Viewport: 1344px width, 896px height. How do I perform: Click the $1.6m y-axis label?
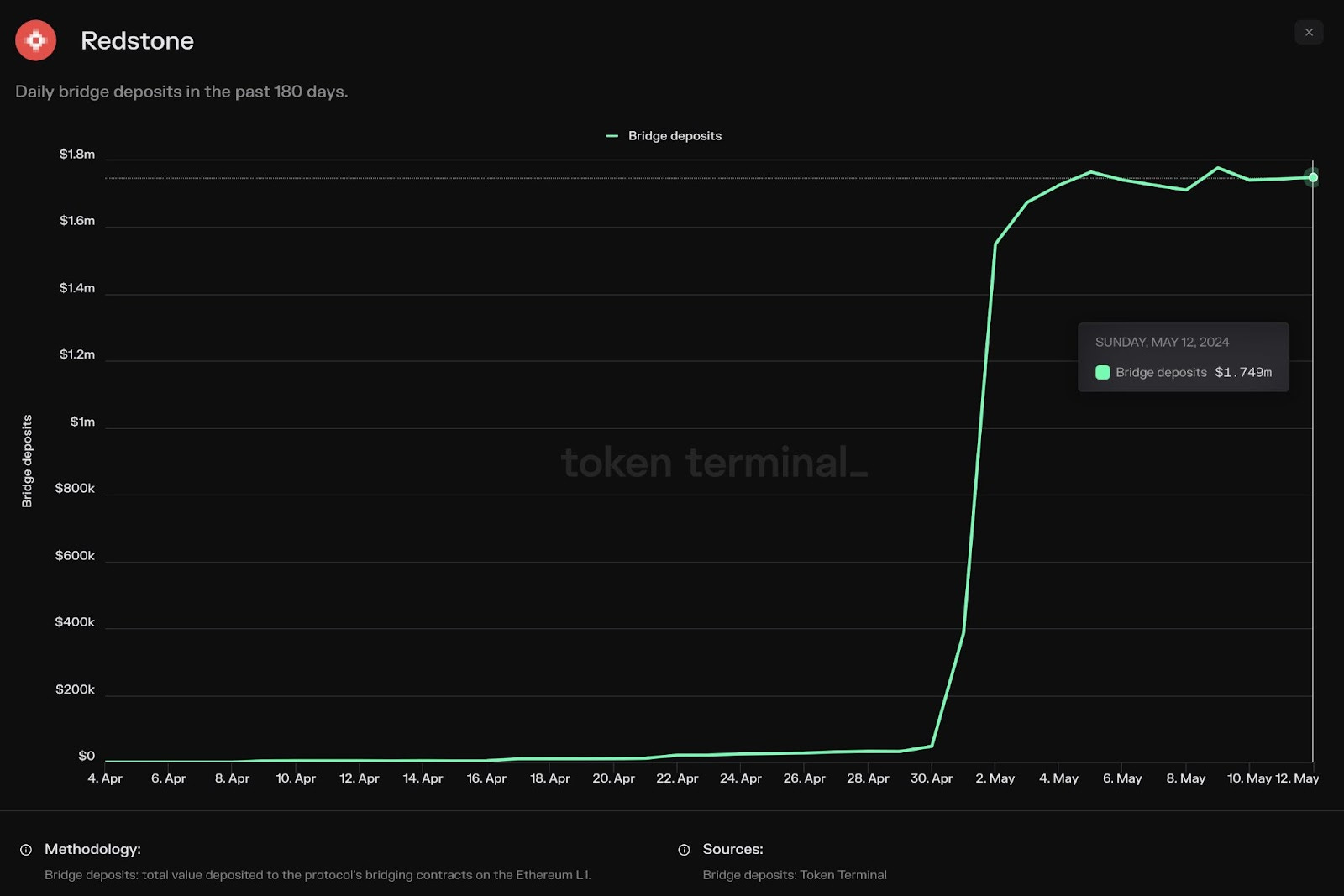(x=77, y=220)
